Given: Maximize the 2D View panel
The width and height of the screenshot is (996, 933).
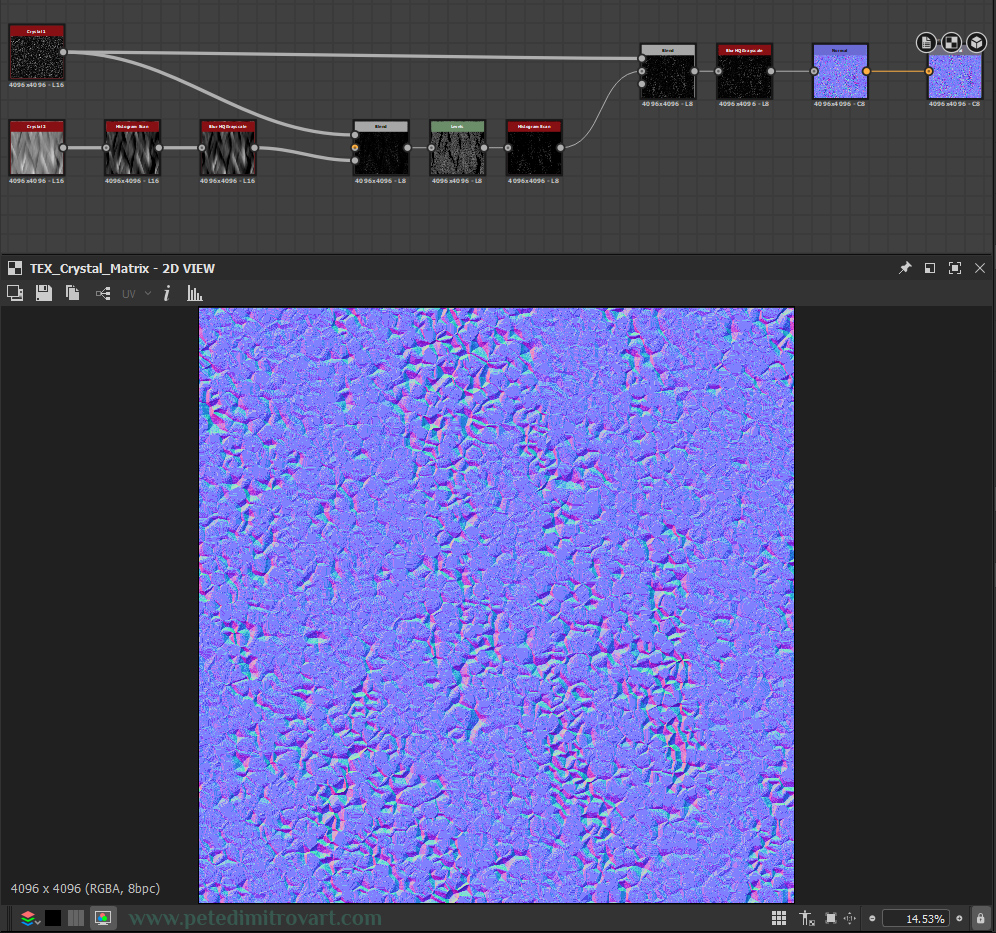Looking at the screenshot, I should [955, 268].
